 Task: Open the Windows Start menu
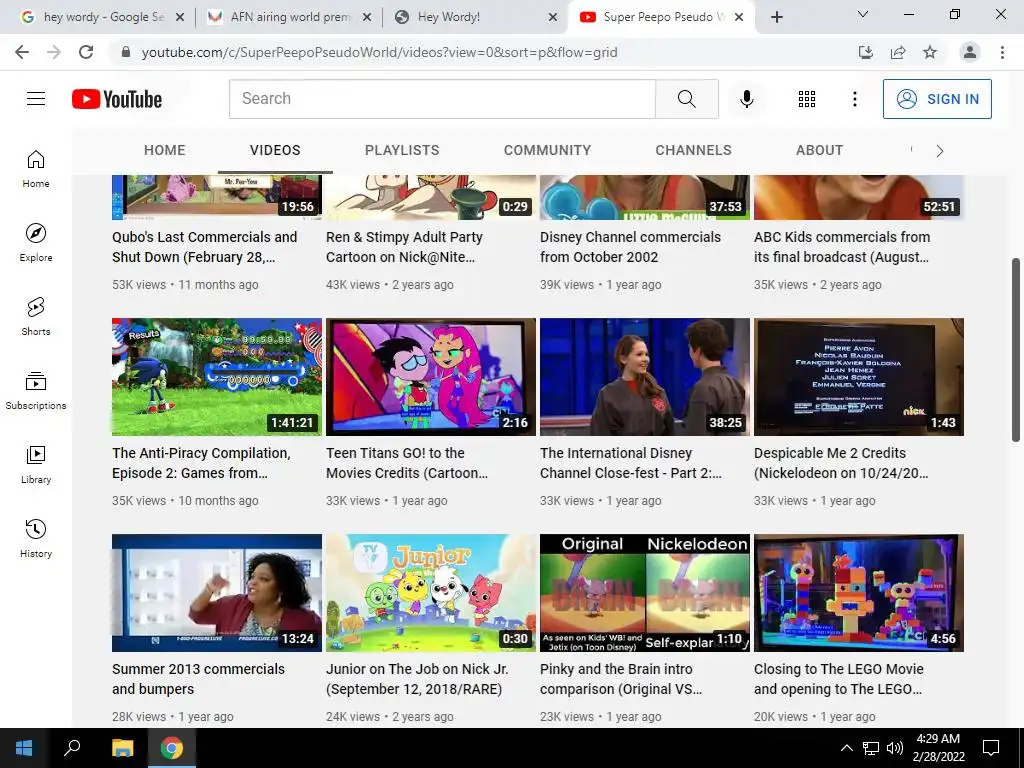tap(24, 748)
